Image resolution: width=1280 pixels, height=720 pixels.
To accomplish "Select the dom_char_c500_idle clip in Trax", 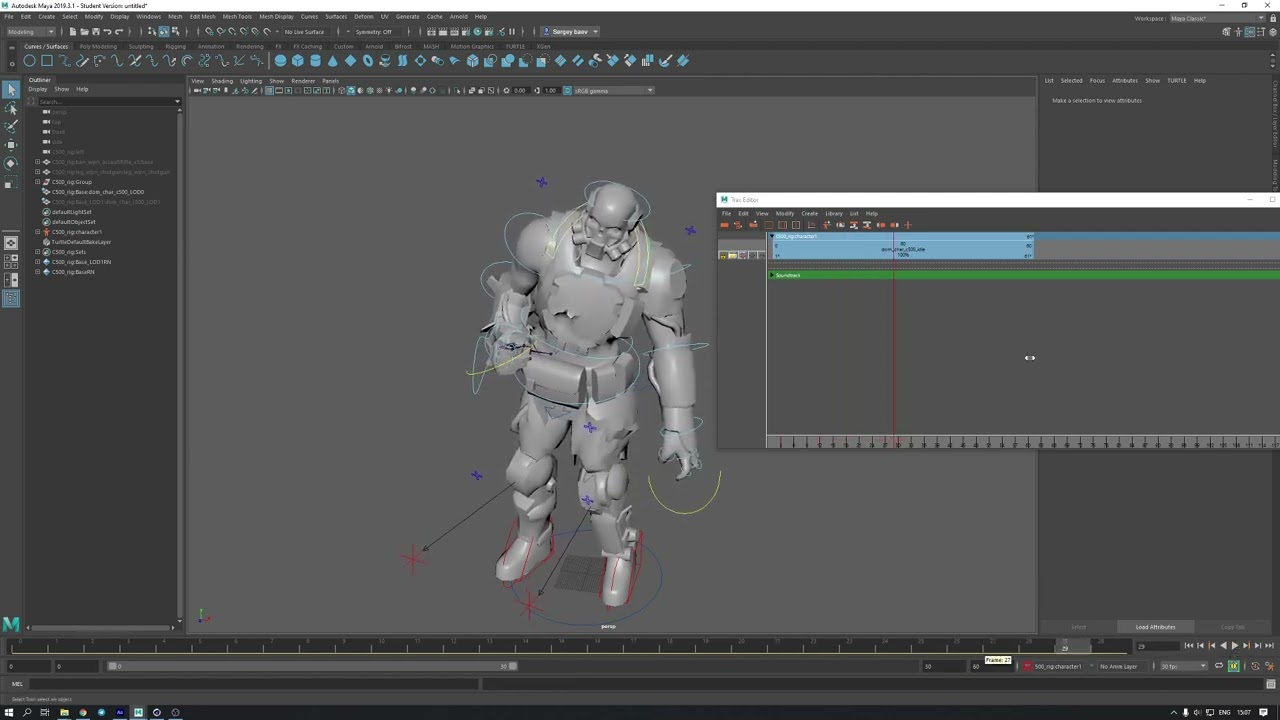I will (903, 249).
